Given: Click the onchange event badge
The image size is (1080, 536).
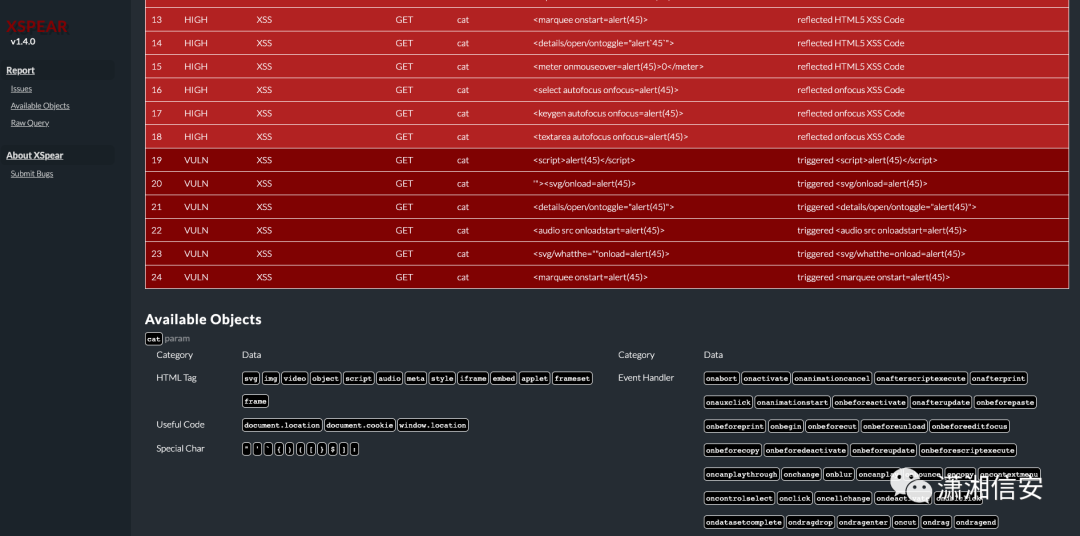Looking at the screenshot, I should (x=802, y=475).
